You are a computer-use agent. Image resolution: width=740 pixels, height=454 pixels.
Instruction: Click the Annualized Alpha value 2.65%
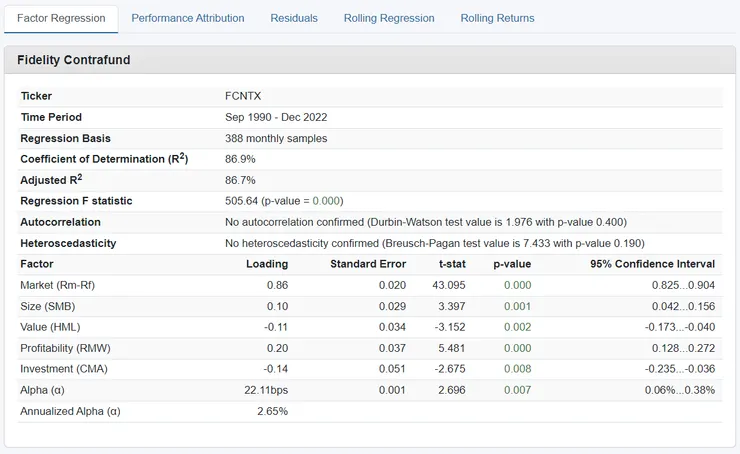(271, 411)
